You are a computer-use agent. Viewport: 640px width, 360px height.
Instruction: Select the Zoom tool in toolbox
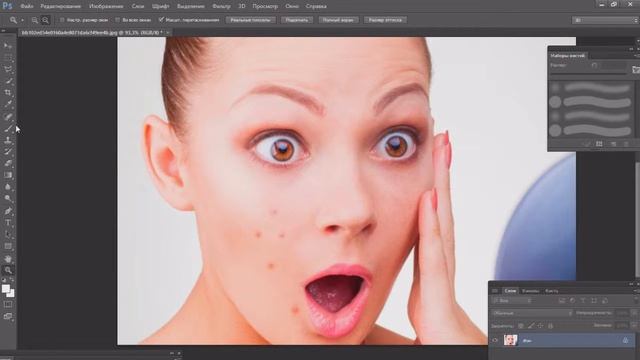(x=8, y=270)
